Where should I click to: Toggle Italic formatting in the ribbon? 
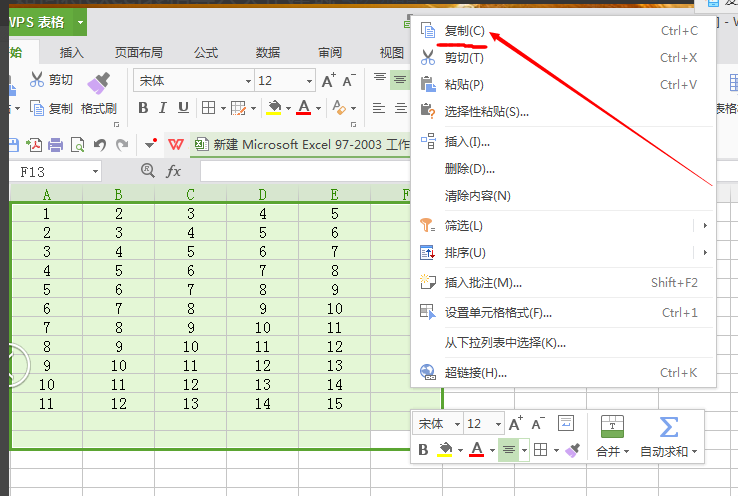click(x=163, y=108)
